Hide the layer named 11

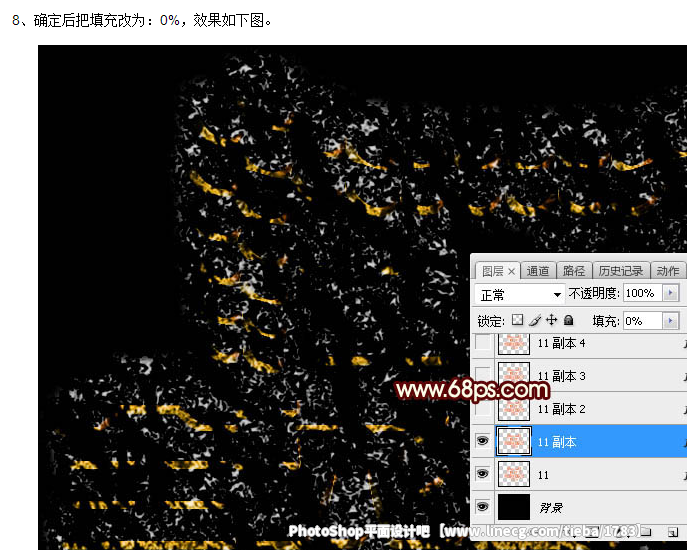pos(482,474)
